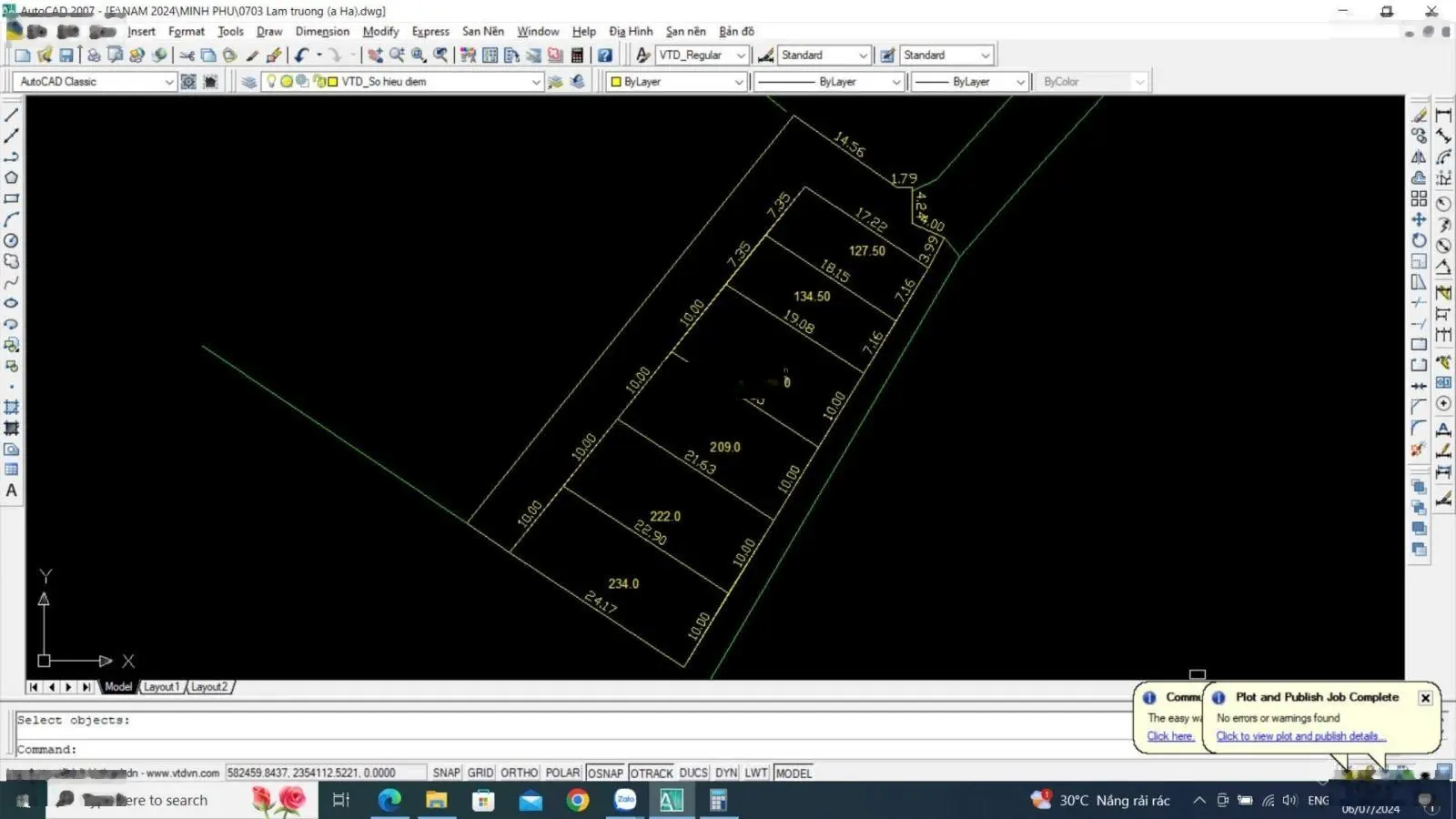Viewport: 1456px width, 819px height.
Task: Open the VTD_So hieu diem layer dropdown
Action: [x=536, y=82]
